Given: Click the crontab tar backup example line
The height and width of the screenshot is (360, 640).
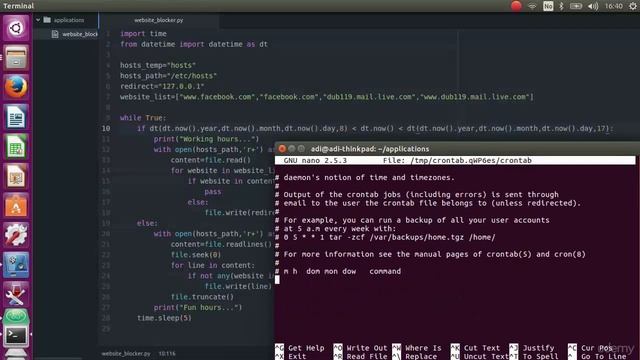Looking at the screenshot, I should click(x=385, y=237).
